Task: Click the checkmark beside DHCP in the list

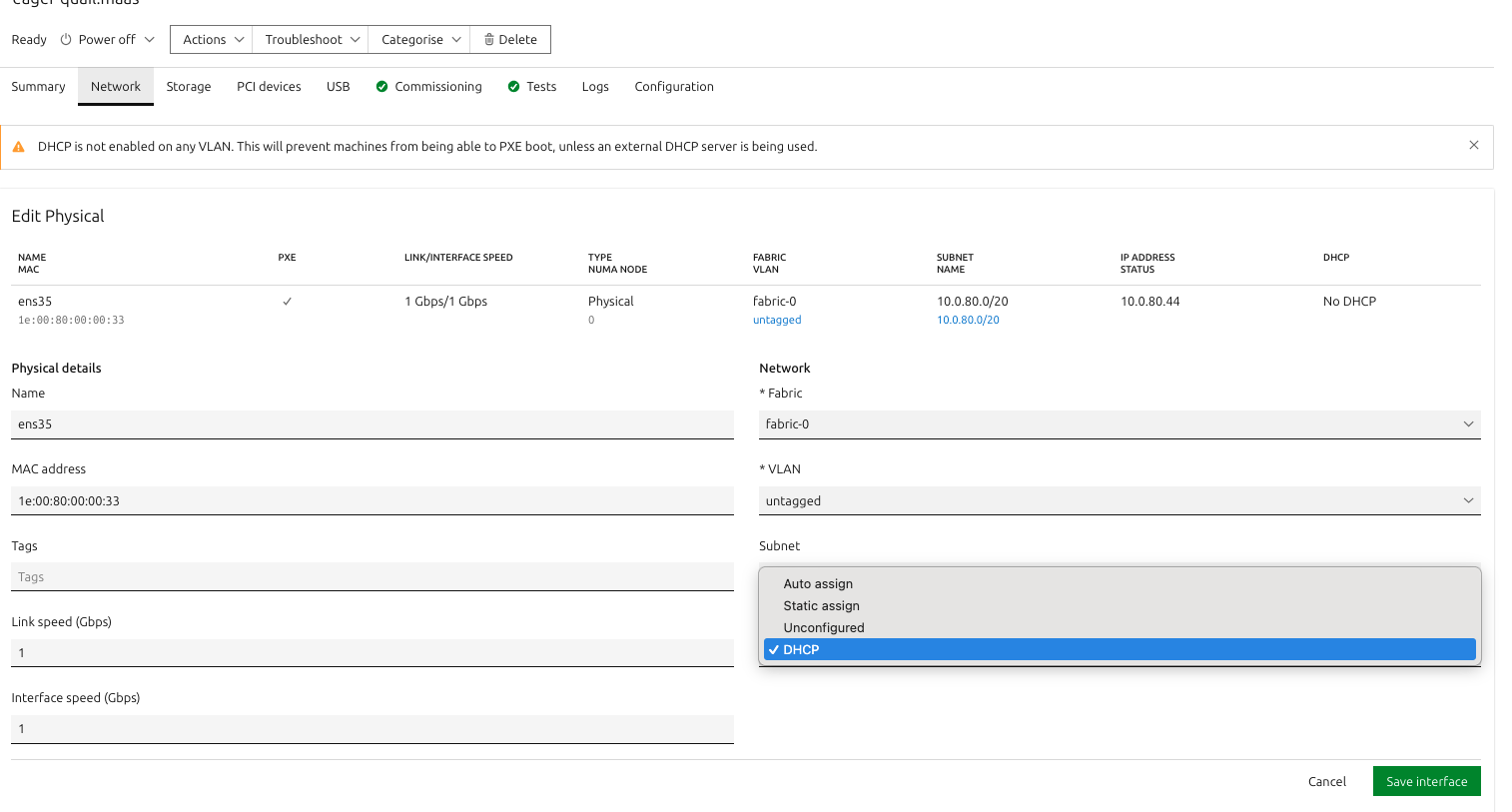Action: (x=775, y=649)
